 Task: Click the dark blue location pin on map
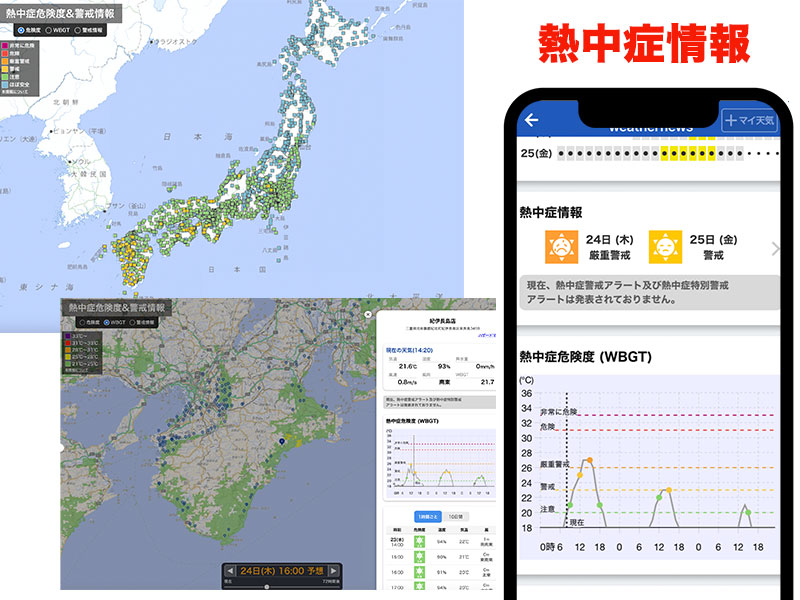click(283, 440)
